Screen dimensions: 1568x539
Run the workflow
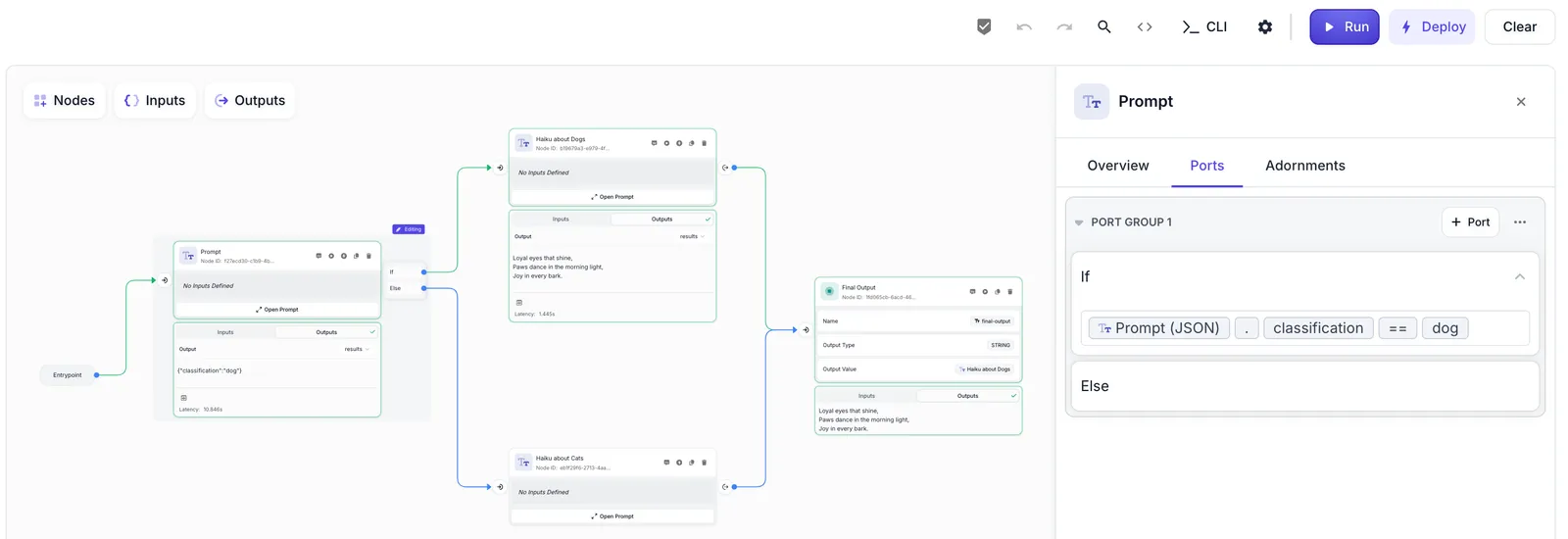(x=1345, y=26)
